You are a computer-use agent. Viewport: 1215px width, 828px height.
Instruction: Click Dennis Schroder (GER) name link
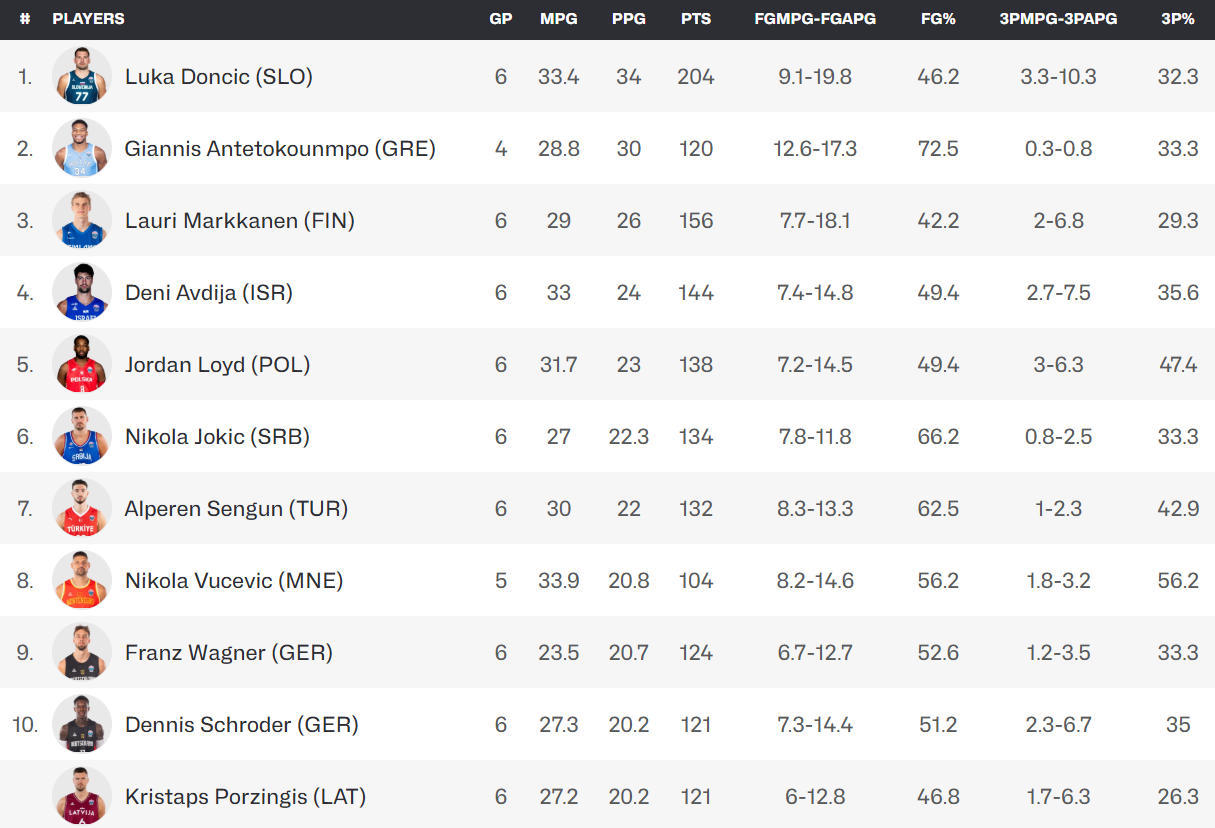point(242,724)
